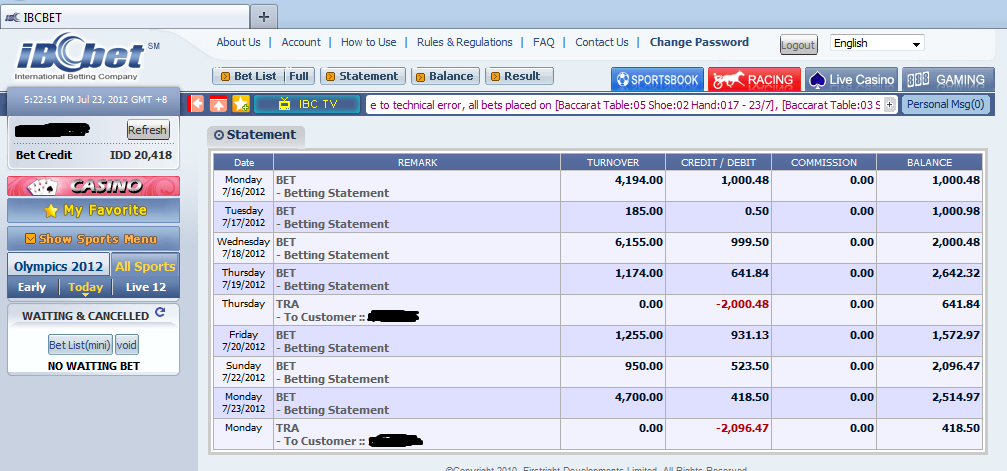Screen dimensions: 1007x471
Task: Click the red up-arrow icon beside IBC TV
Action: coord(219,103)
